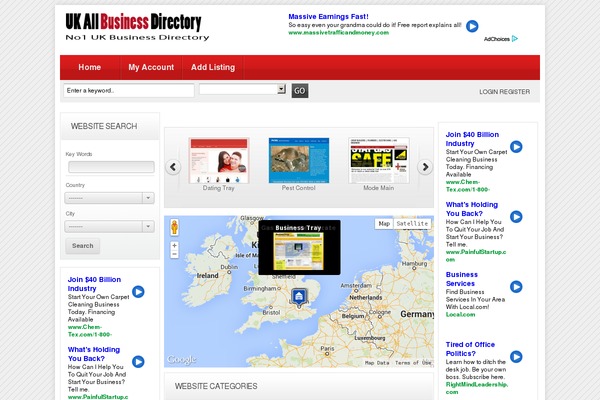Click the Dating Tray caption text
Screen dimensions: 600x400
click(218, 188)
